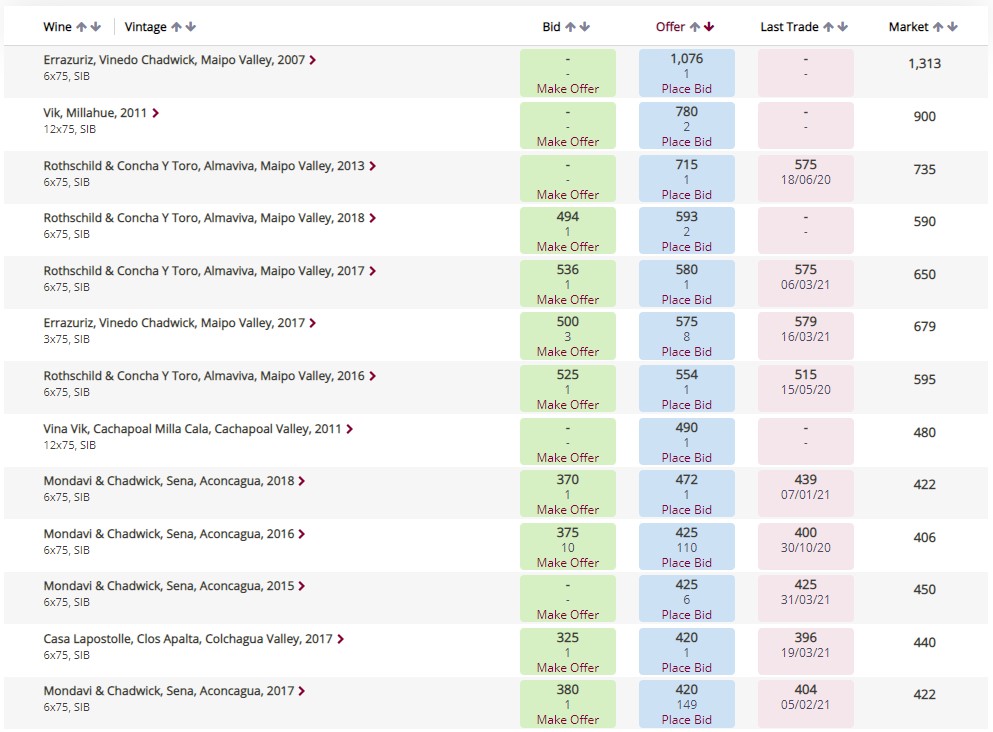Click market price 735
This screenshot has height=732, width=993.
click(925, 169)
